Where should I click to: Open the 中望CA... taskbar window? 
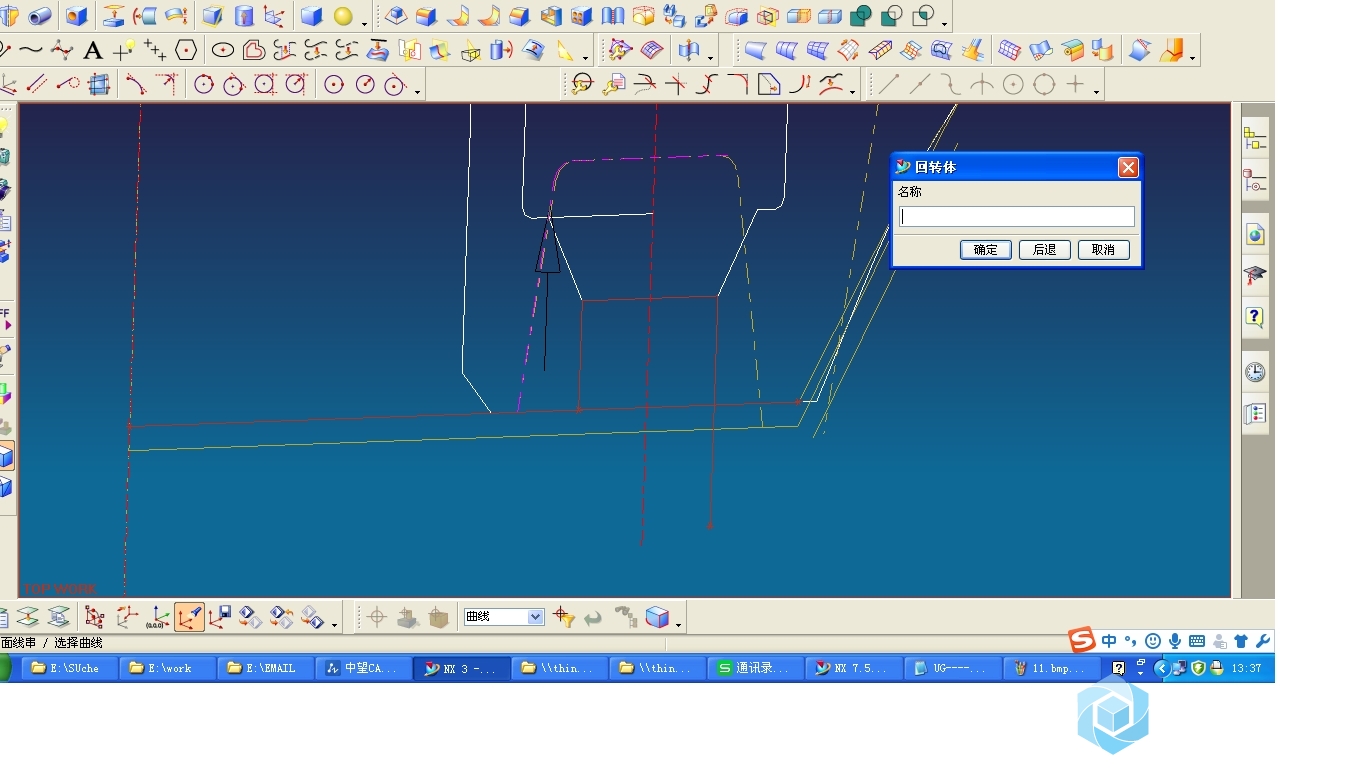[363, 668]
